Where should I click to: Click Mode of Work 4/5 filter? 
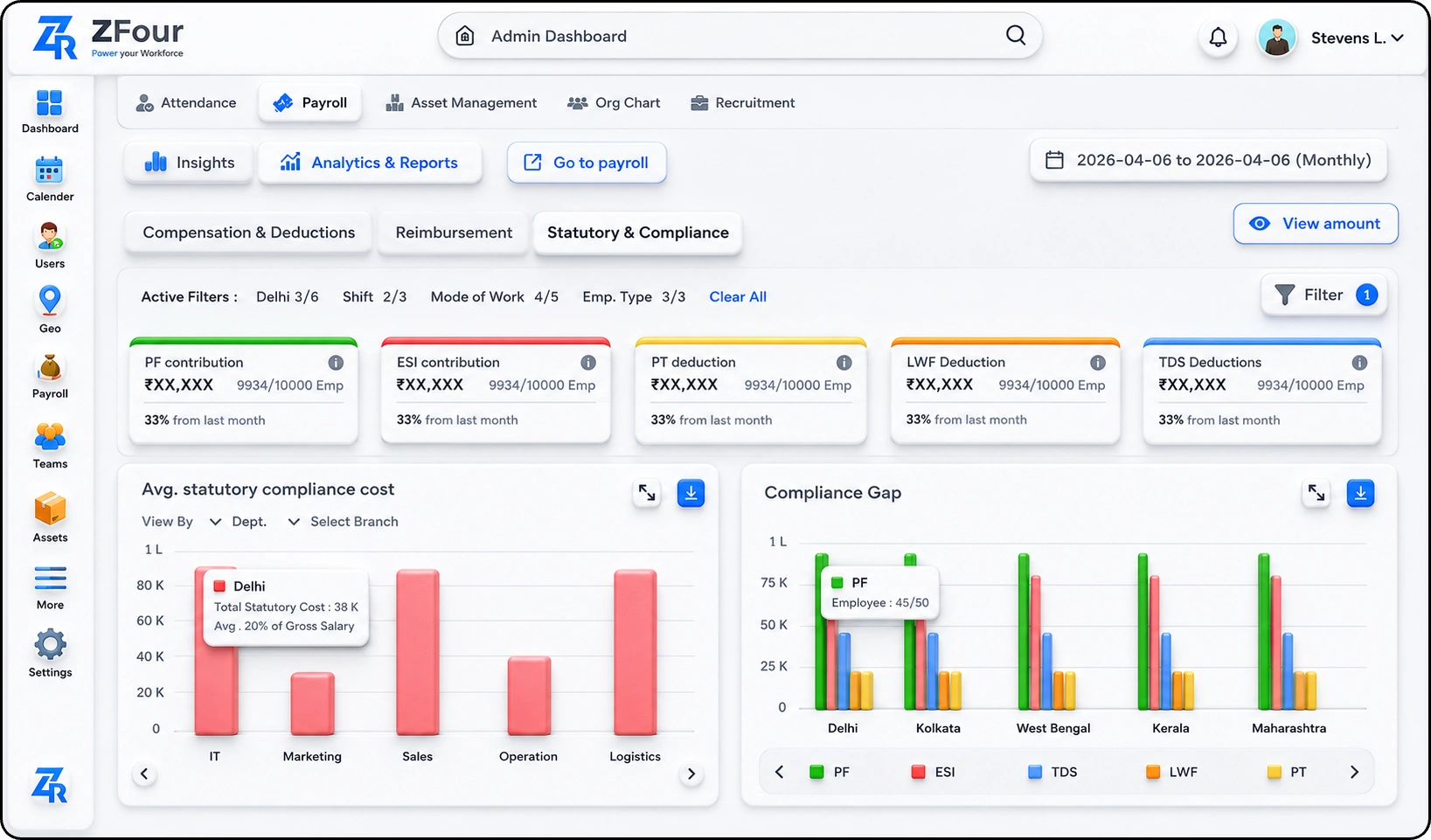495,297
